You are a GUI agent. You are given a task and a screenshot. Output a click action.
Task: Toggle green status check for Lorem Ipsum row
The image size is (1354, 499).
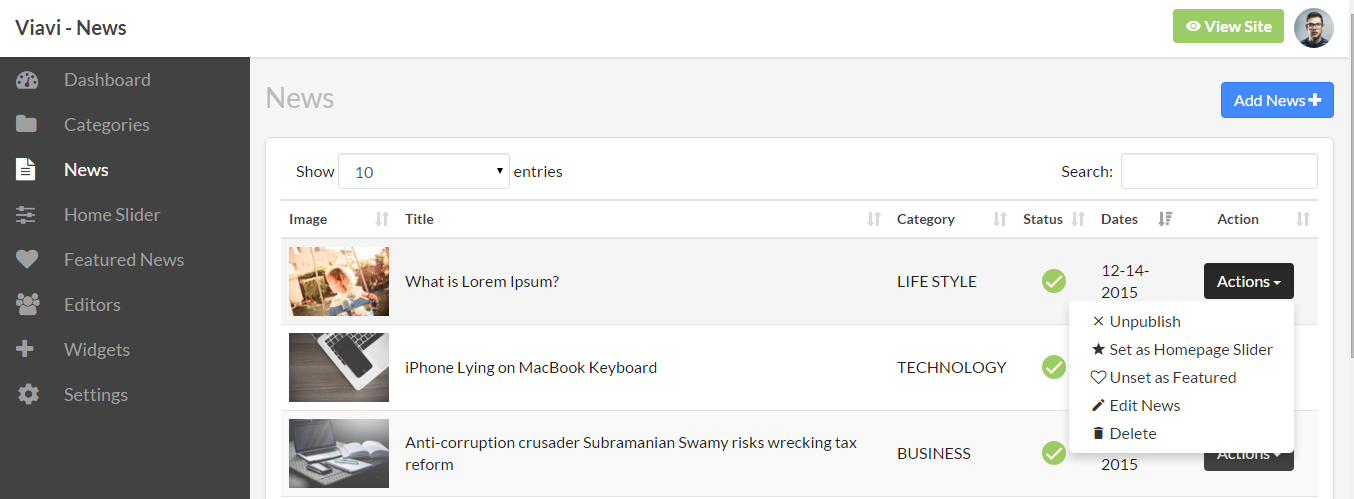1054,282
